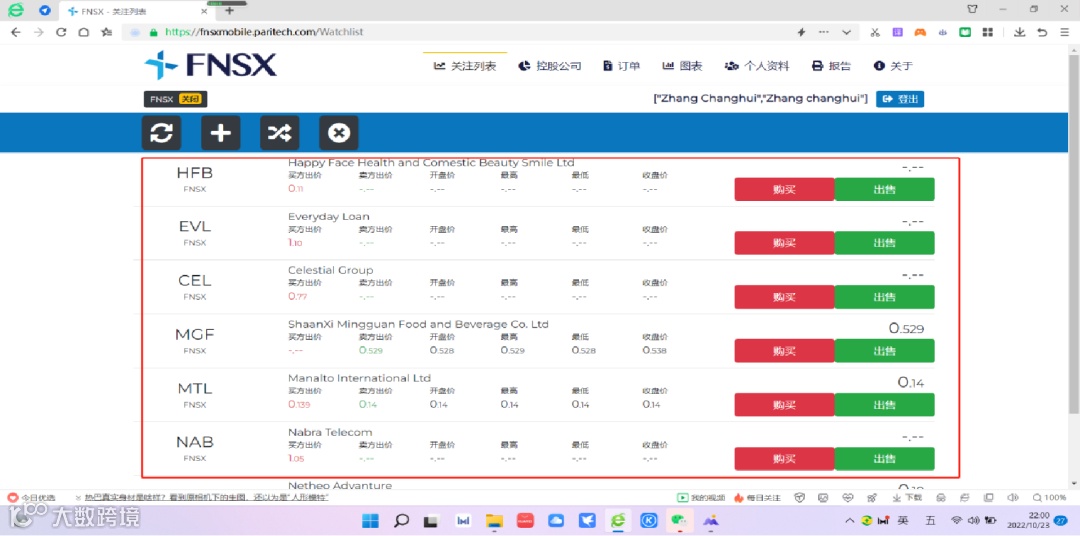Log out with the 登出 button
Image resolution: width=1080 pixels, height=536 pixels.
(900, 99)
